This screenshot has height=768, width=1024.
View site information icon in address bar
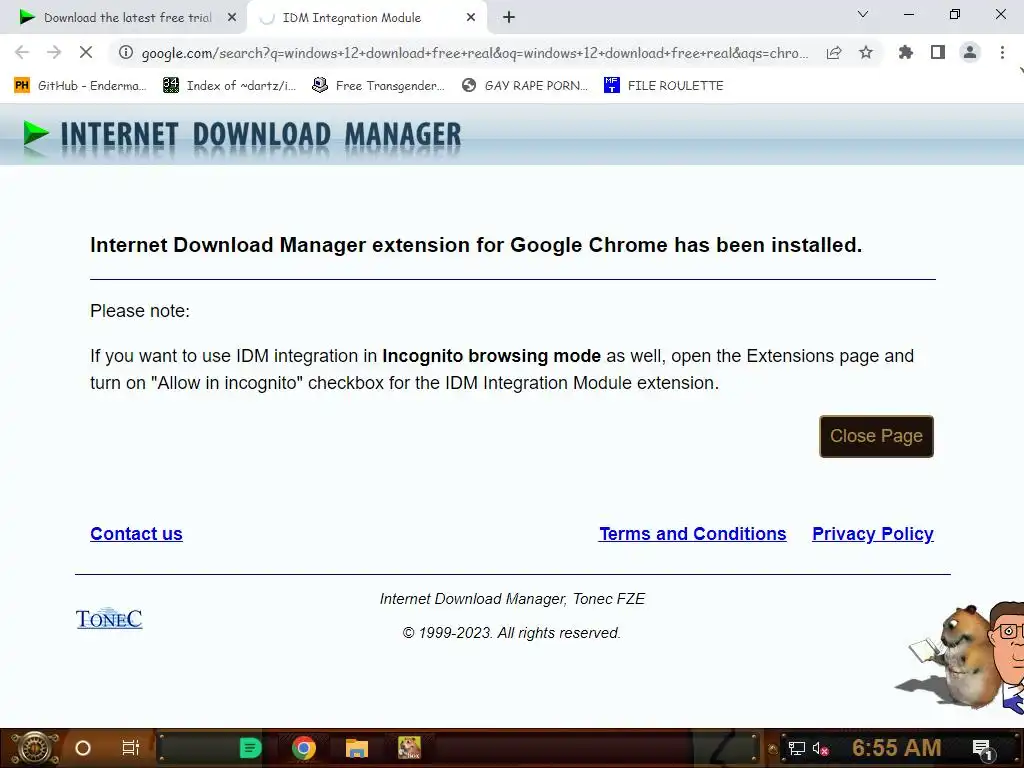tap(125, 53)
